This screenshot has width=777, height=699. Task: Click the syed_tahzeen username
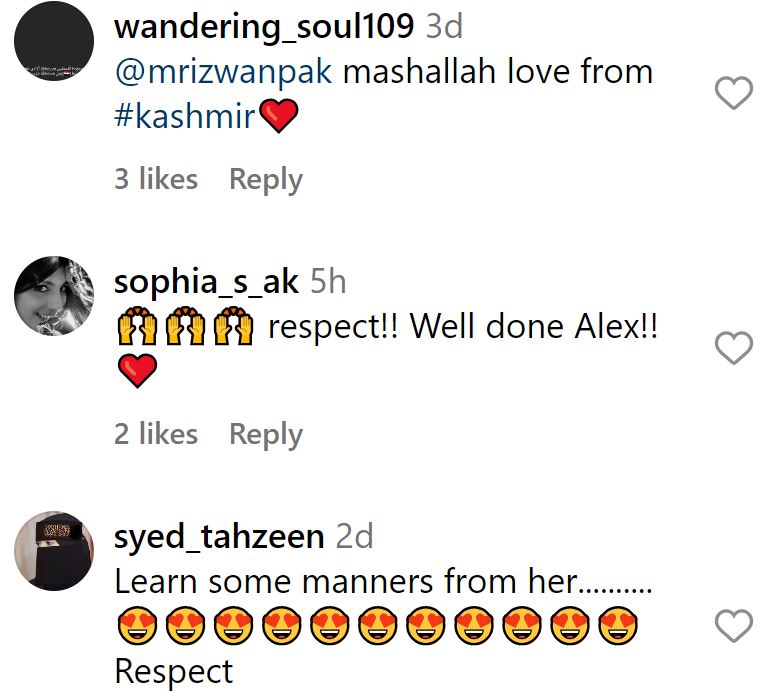point(219,537)
